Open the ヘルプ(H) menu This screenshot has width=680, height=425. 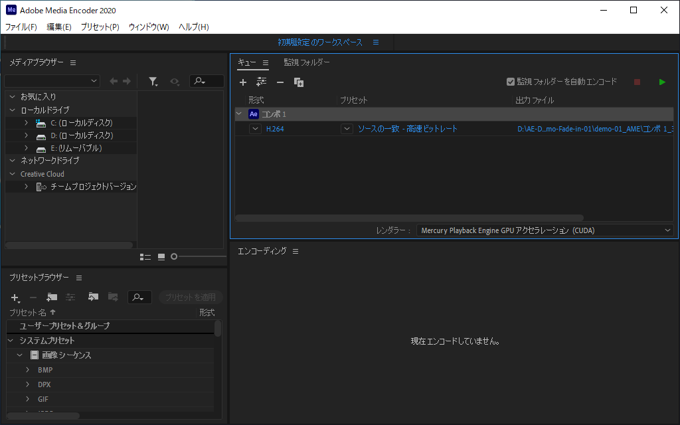click(193, 27)
